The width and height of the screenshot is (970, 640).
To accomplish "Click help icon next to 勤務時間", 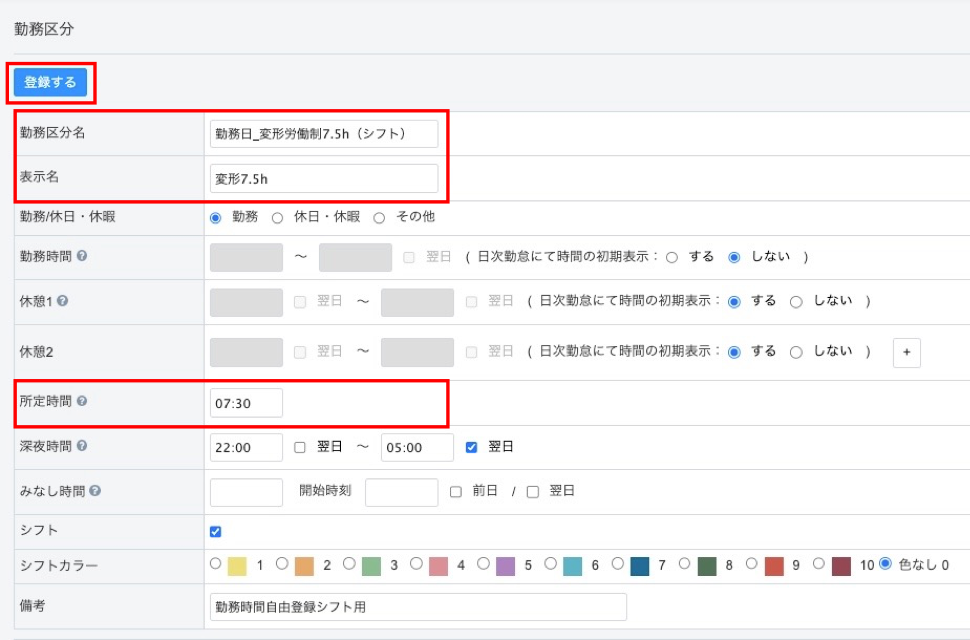I will [x=82, y=256].
